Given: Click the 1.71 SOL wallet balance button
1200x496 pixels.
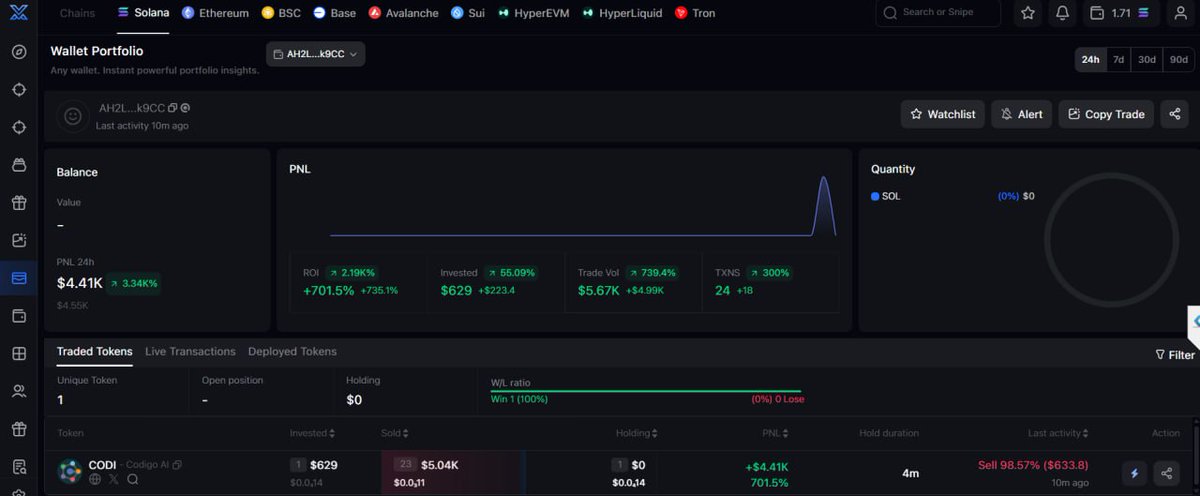Looking at the screenshot, I should coord(1121,13).
